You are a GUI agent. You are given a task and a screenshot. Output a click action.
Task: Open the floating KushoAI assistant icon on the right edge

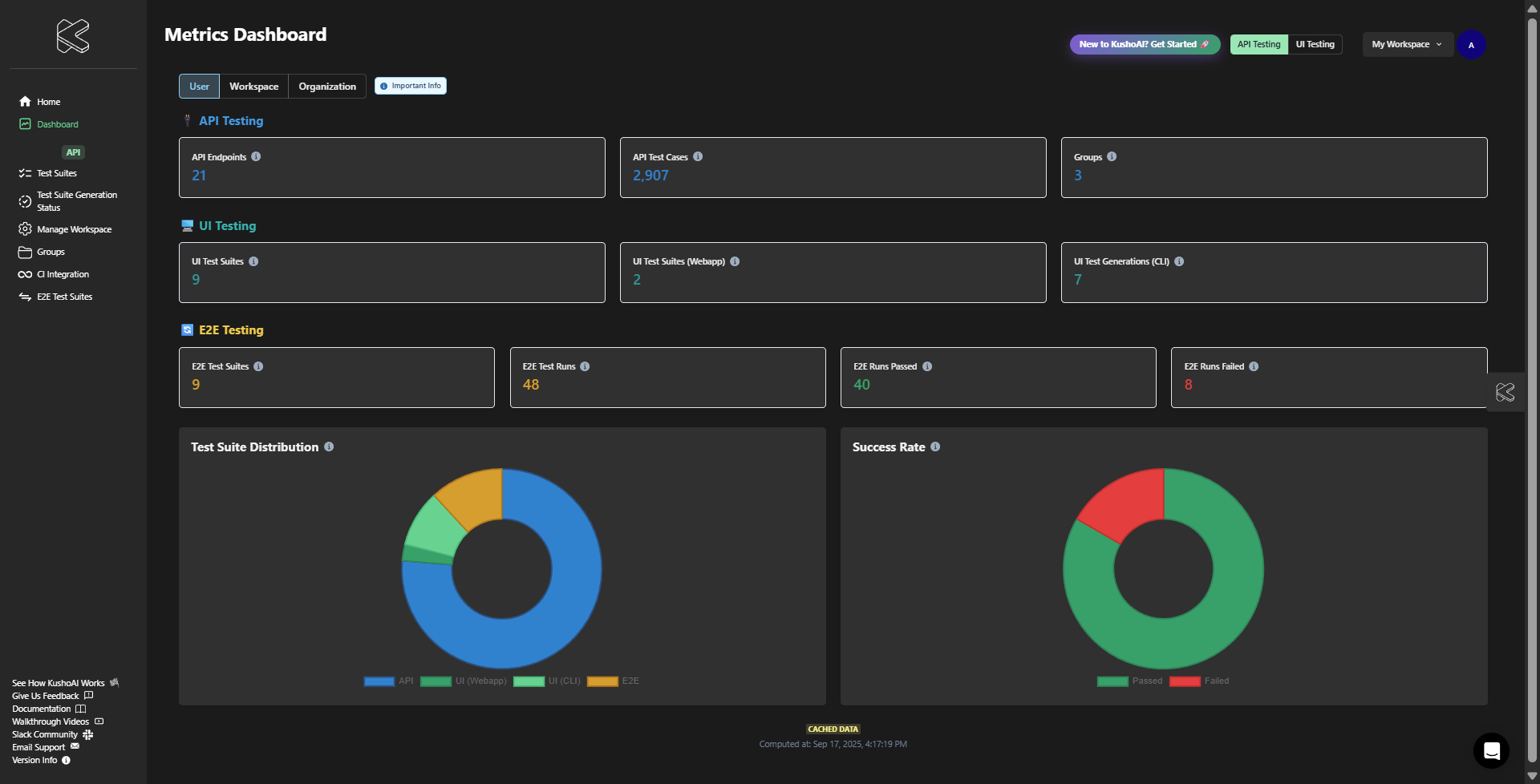click(1506, 392)
